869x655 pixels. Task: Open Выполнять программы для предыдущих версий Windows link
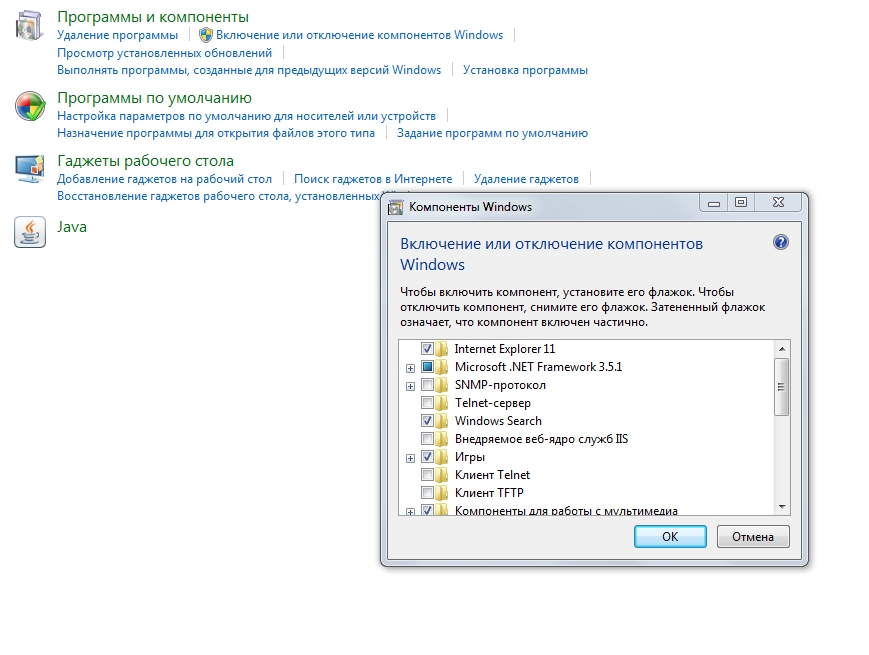click(249, 70)
